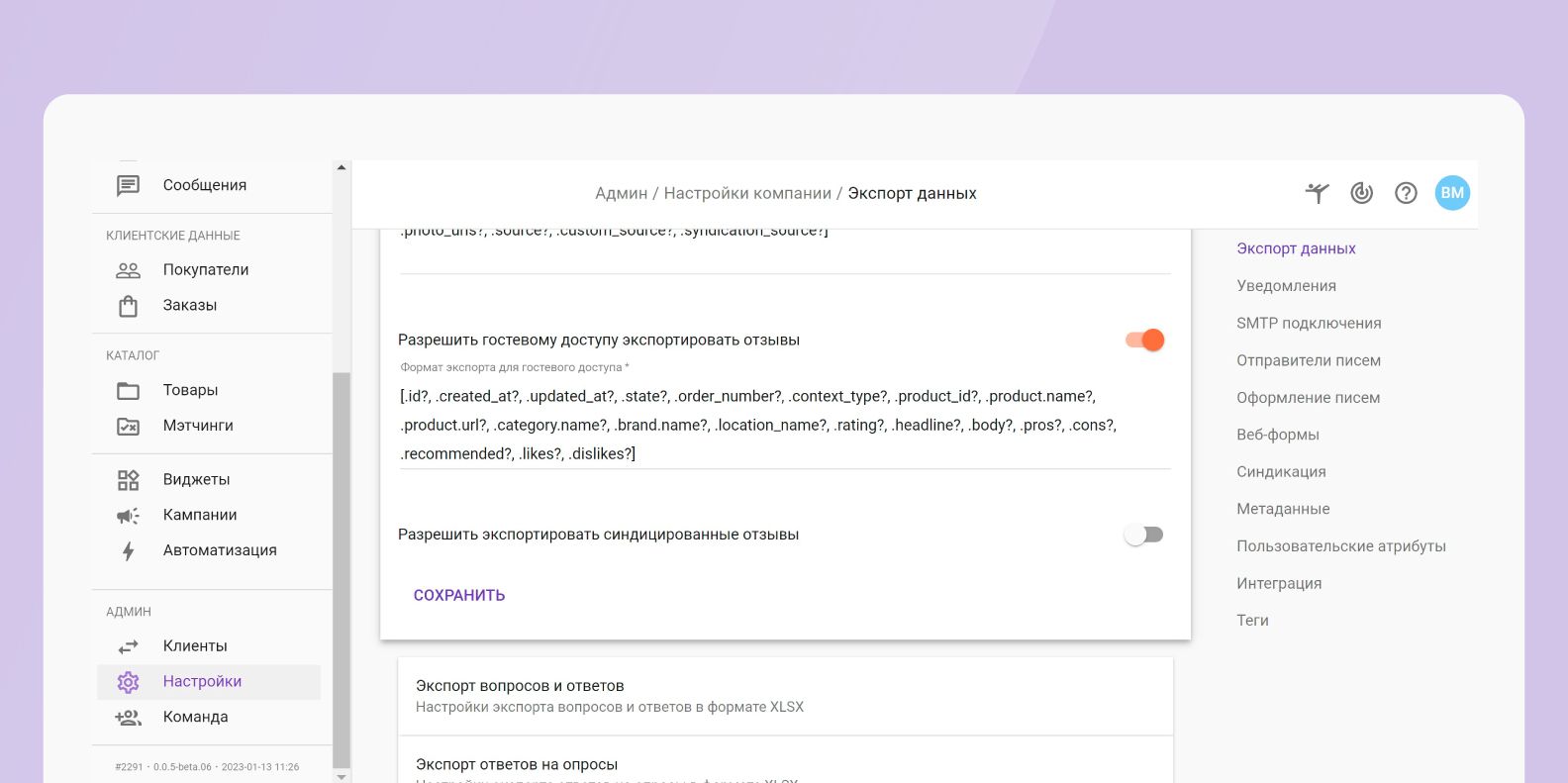Open the Уведомления settings section

(1286, 286)
